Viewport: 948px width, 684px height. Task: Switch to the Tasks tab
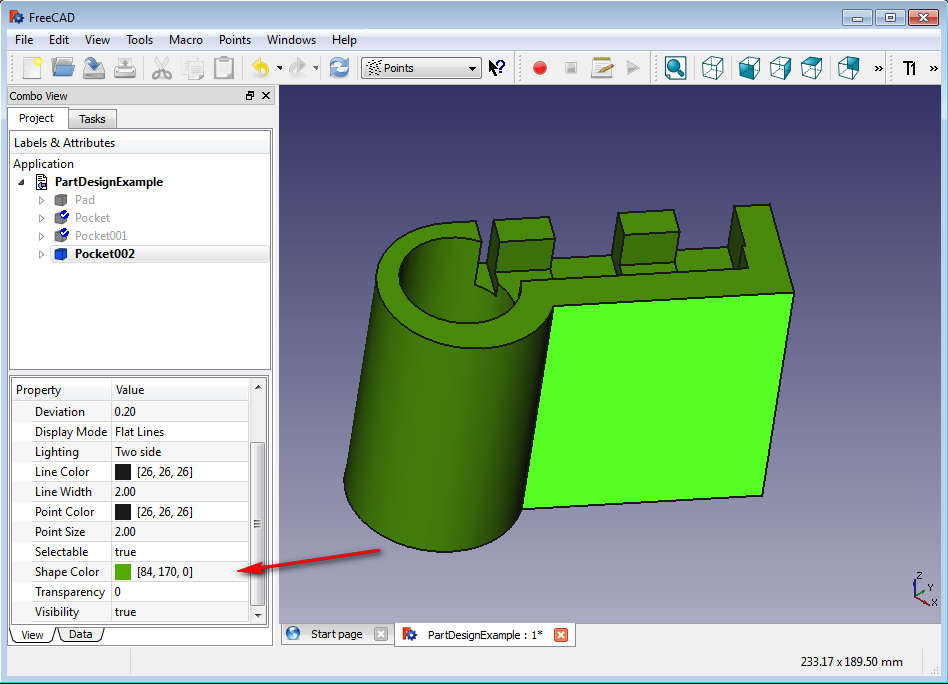pos(92,119)
